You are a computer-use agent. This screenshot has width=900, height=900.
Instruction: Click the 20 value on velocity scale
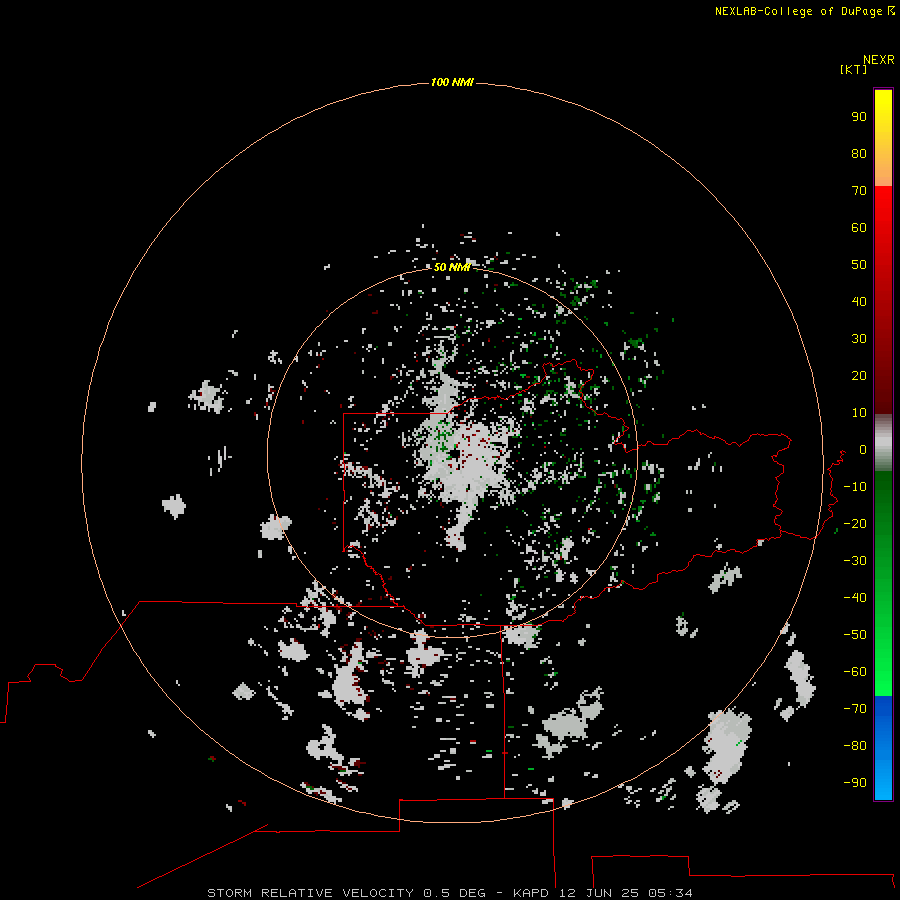tap(859, 376)
